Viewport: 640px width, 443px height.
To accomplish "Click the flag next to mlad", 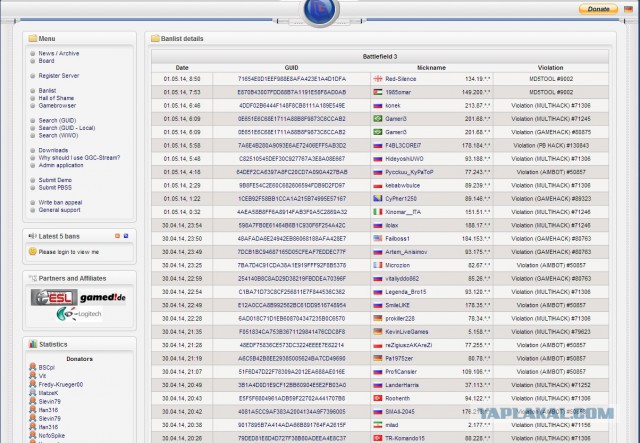I will [x=378, y=425].
